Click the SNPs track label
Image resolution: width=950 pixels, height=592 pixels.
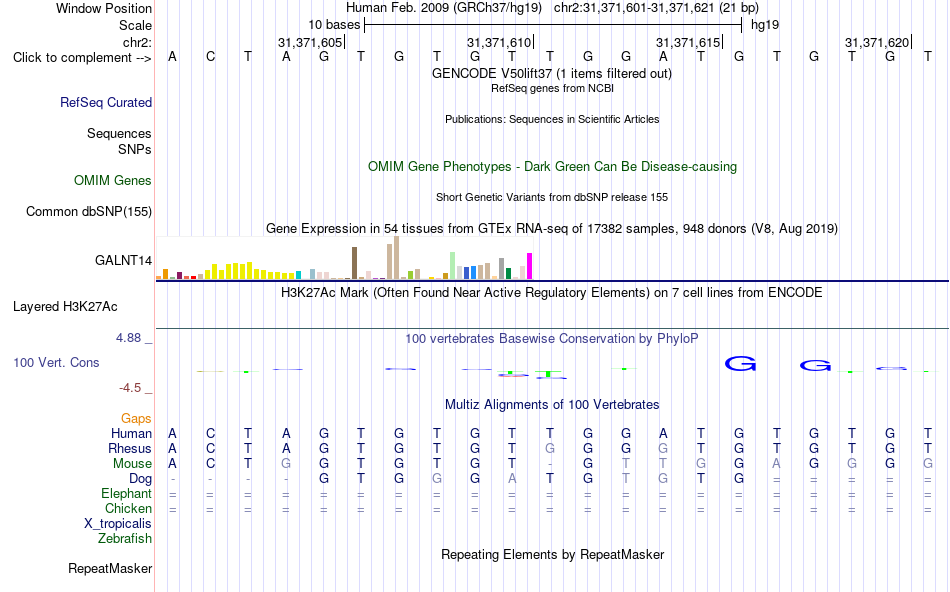coord(135,149)
